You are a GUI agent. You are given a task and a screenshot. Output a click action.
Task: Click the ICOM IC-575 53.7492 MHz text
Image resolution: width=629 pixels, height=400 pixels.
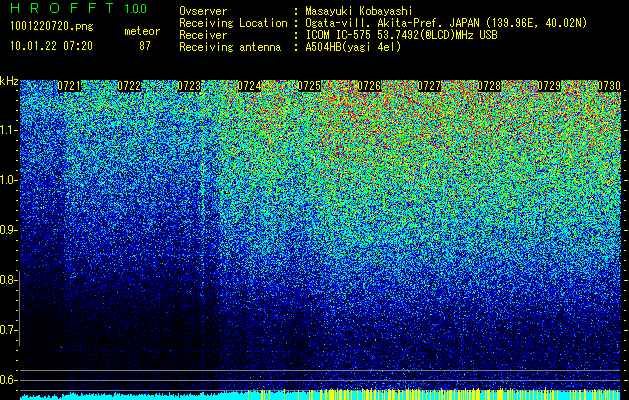[x=401, y=35]
